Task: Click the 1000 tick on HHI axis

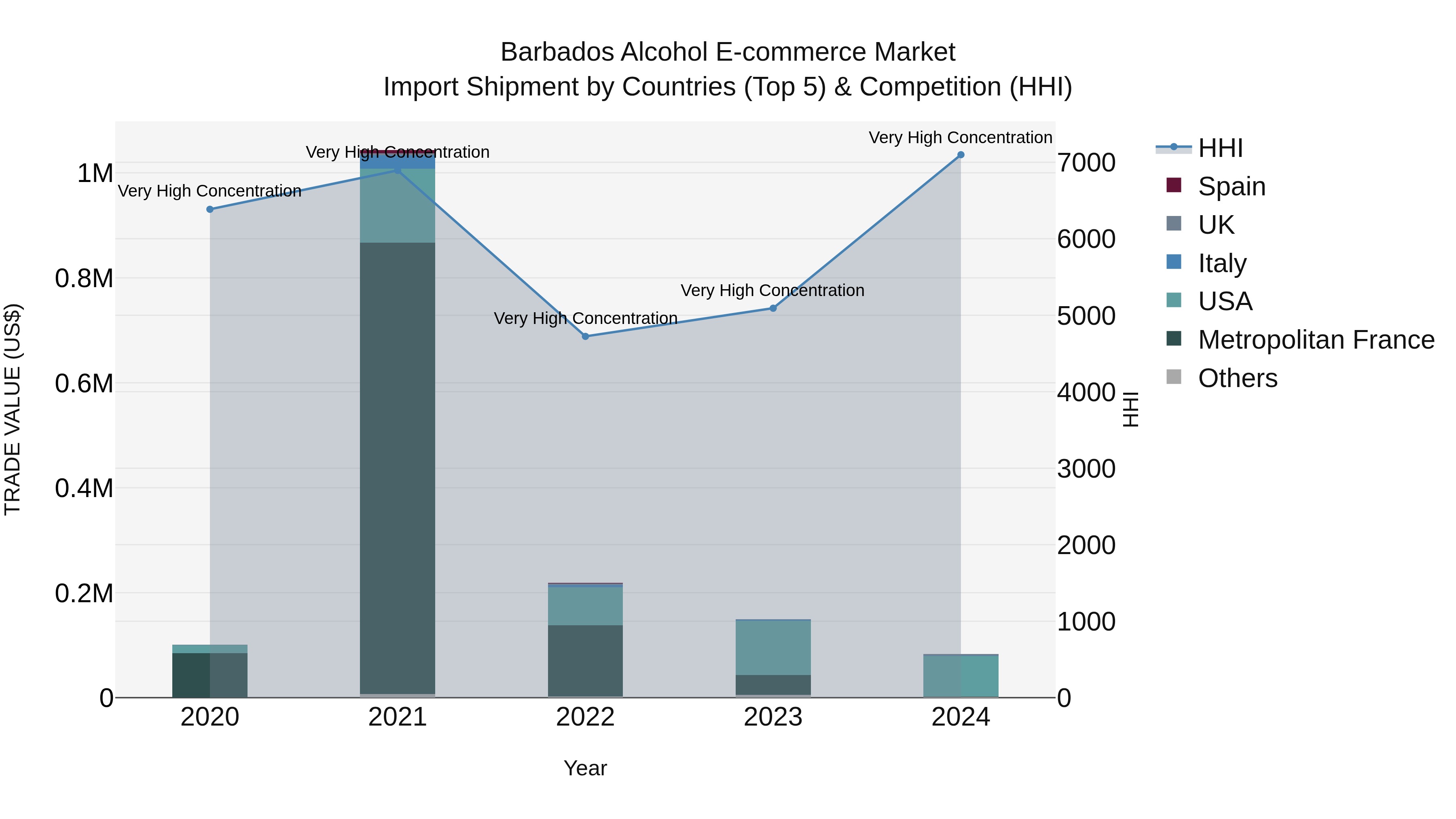Action: point(1086,621)
